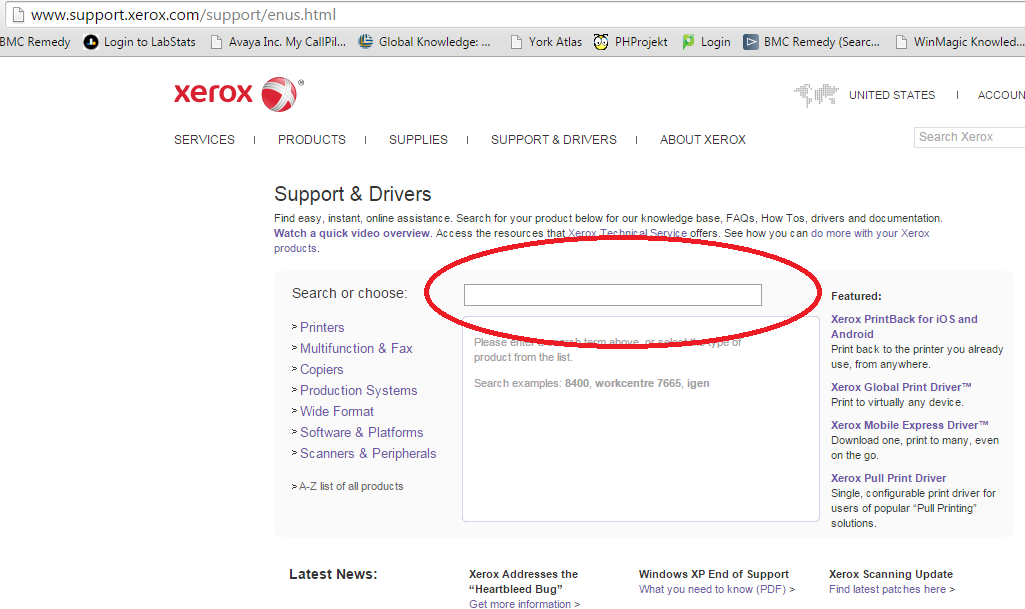
Task: Click the Xerox logo
Action: coord(239,94)
